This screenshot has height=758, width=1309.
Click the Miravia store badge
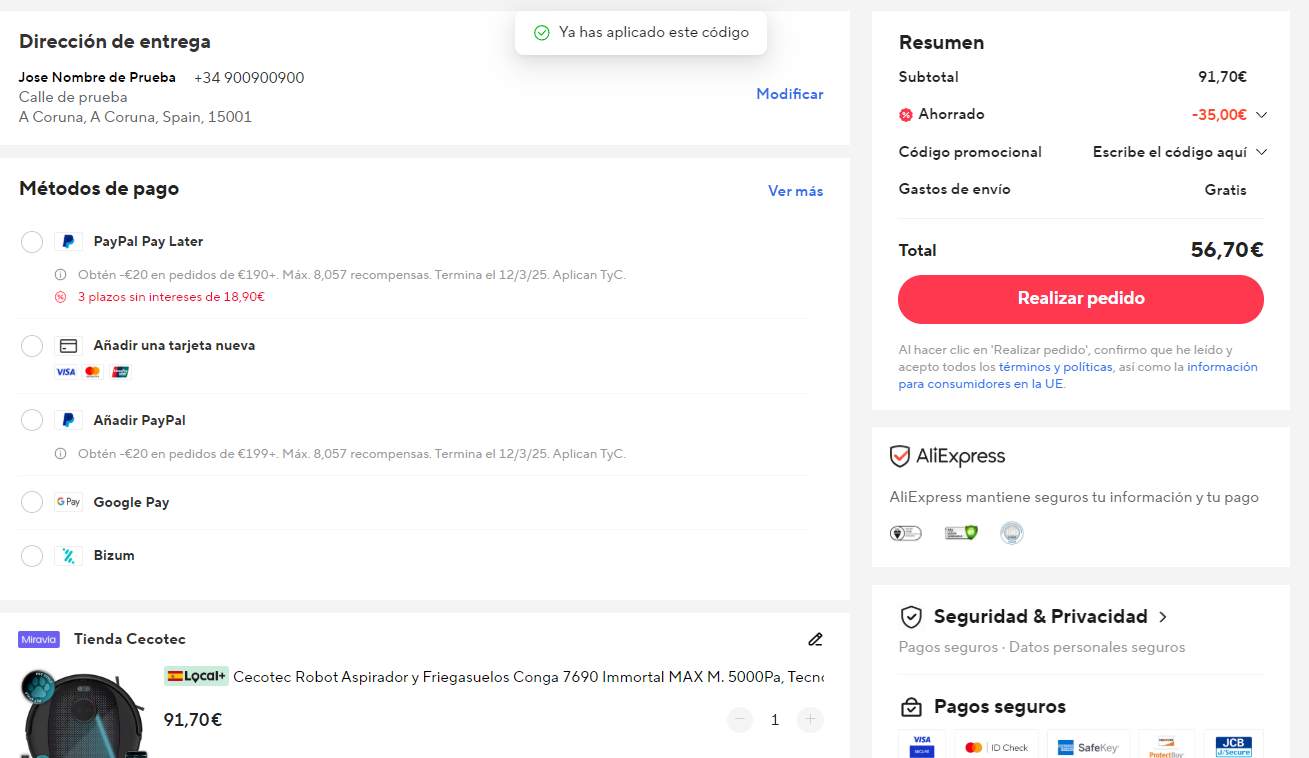point(39,639)
